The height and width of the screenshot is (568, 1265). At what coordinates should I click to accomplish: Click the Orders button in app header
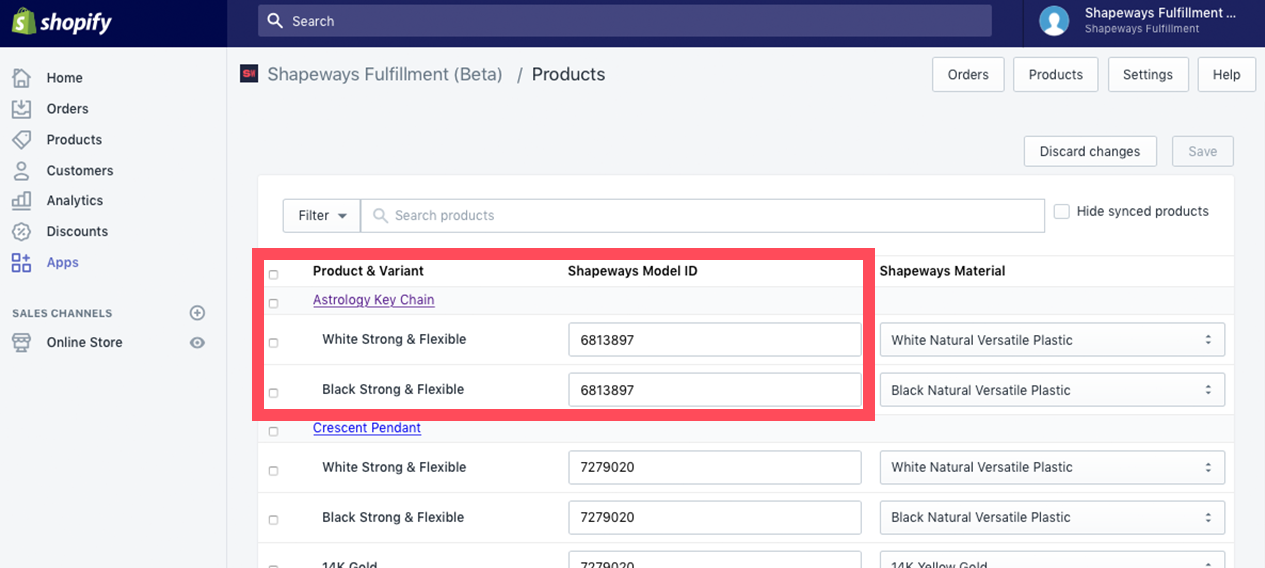click(x=968, y=74)
